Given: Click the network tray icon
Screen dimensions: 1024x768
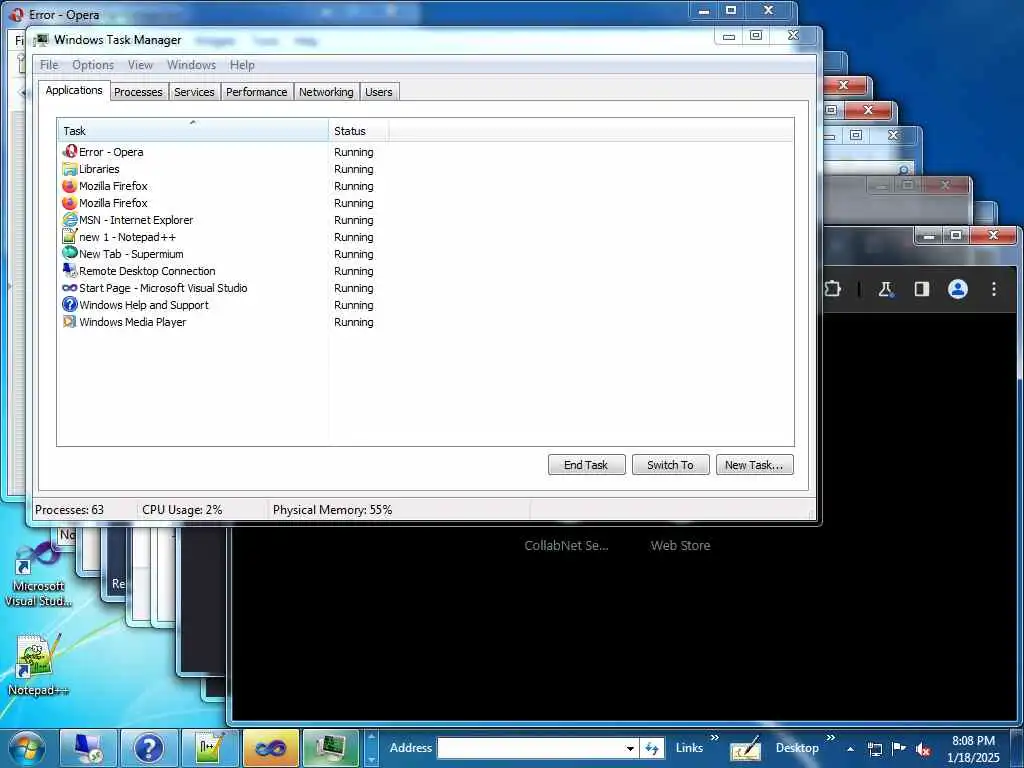Looking at the screenshot, I should pyautogui.click(x=875, y=749).
